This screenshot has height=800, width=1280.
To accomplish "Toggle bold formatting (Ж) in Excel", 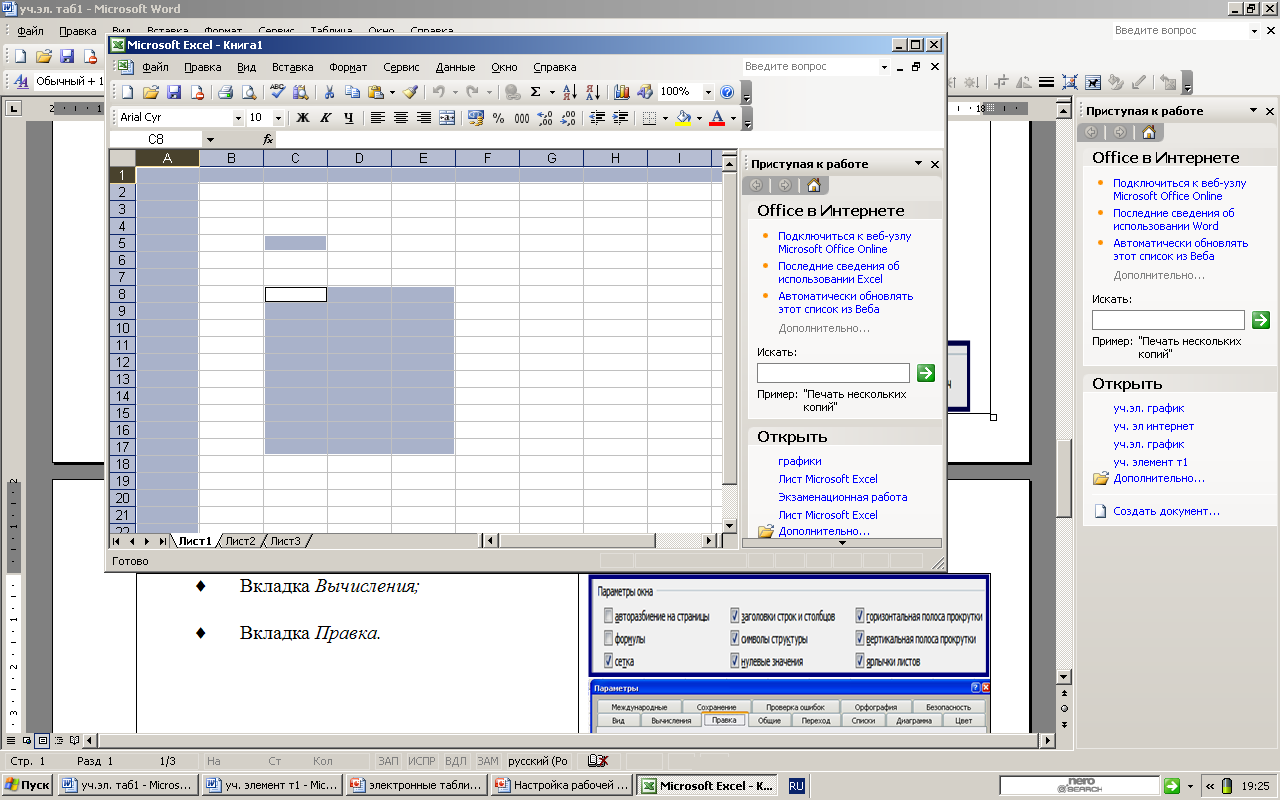I will 303,118.
